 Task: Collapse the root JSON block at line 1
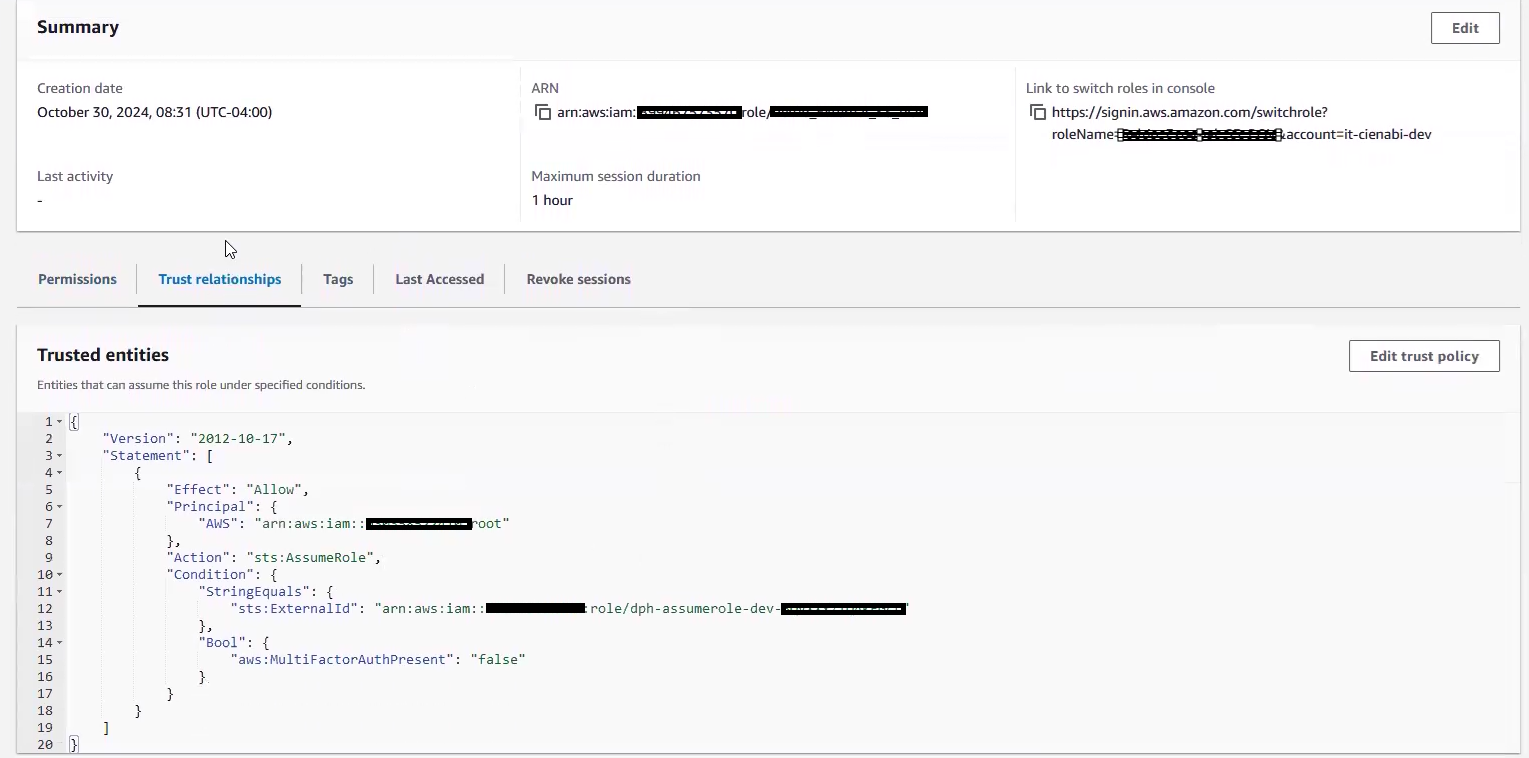60,422
